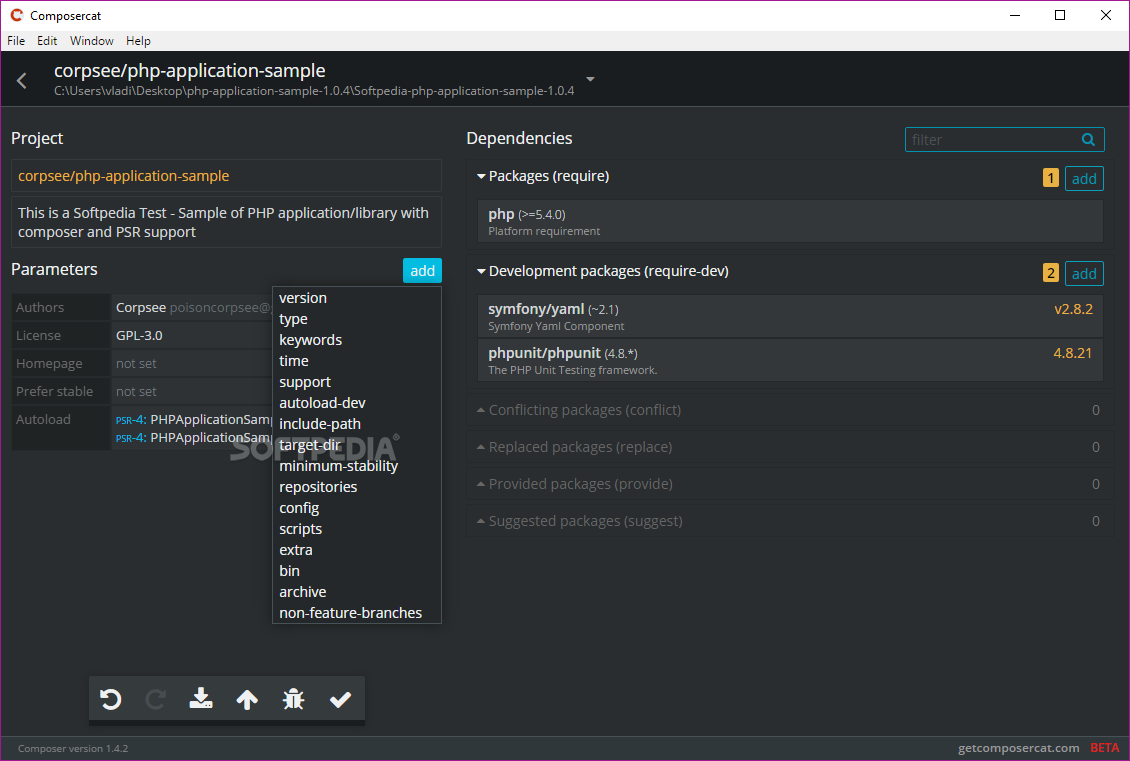Click the phpunit/phpunit package row
Screen dimensions: 1130x761
(x=790, y=360)
